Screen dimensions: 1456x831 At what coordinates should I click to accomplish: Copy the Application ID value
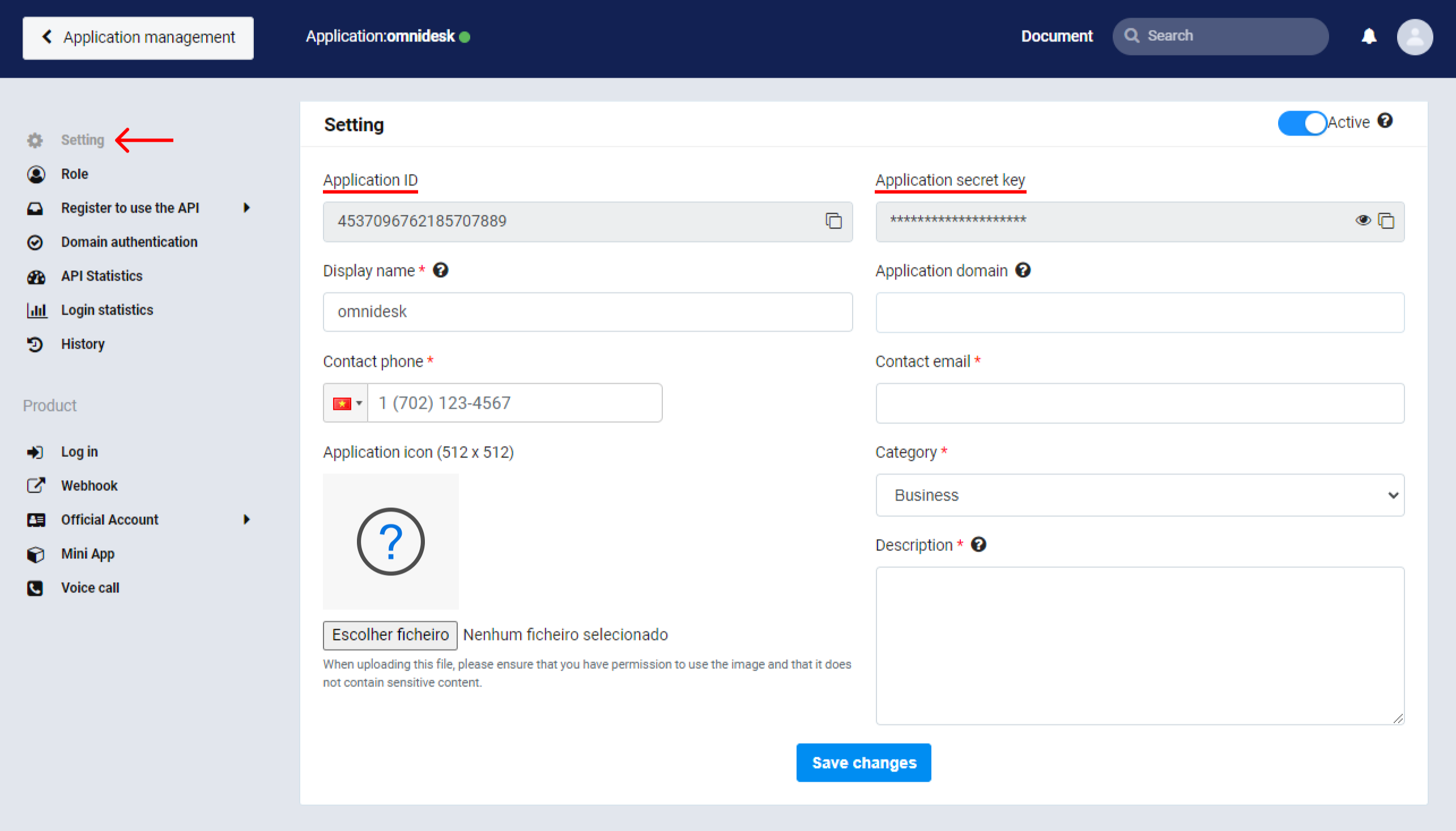pyautogui.click(x=833, y=221)
